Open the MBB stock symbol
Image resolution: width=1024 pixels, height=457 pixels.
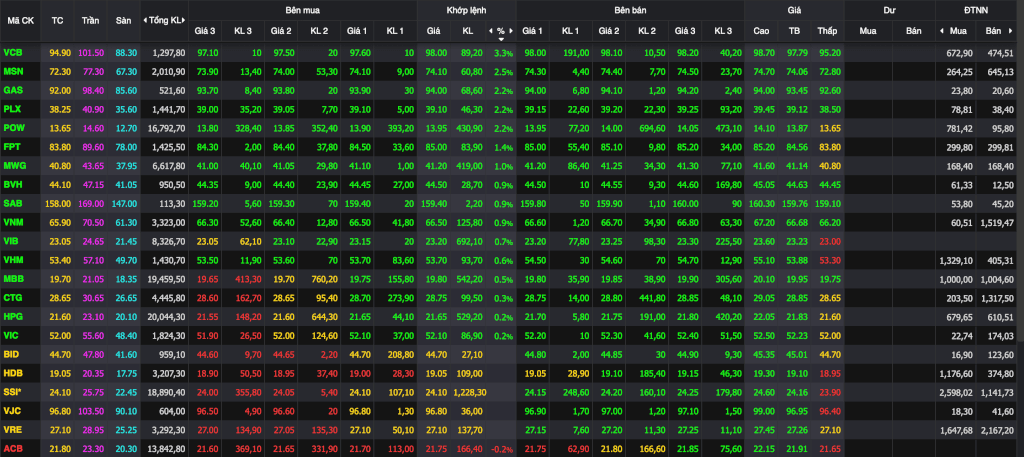(x=14, y=279)
